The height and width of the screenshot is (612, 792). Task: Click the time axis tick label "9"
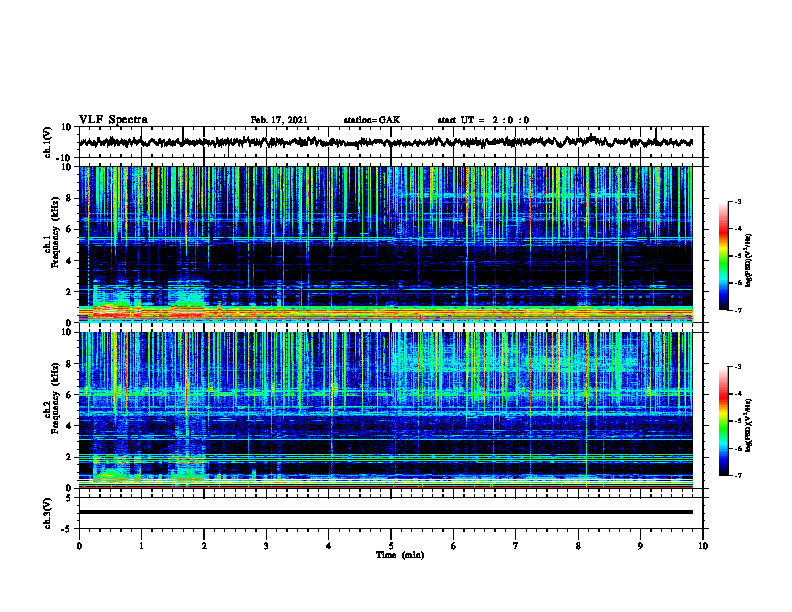coord(640,546)
